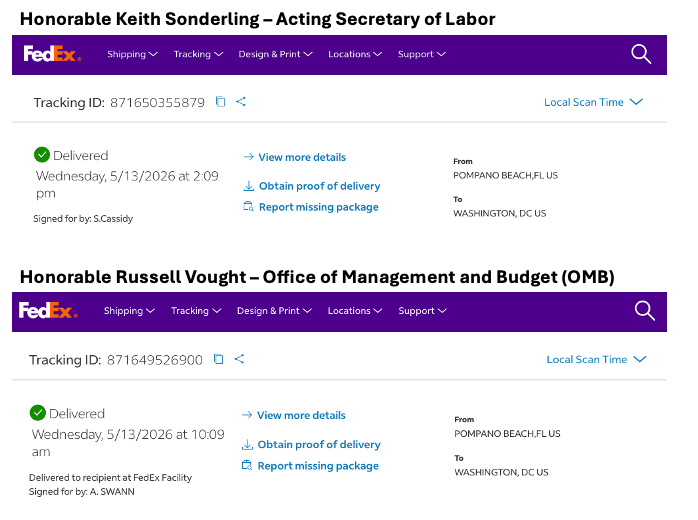Open Local Scan Time dropdown for 871649526900
Screen dimensions: 698x520
(596, 359)
